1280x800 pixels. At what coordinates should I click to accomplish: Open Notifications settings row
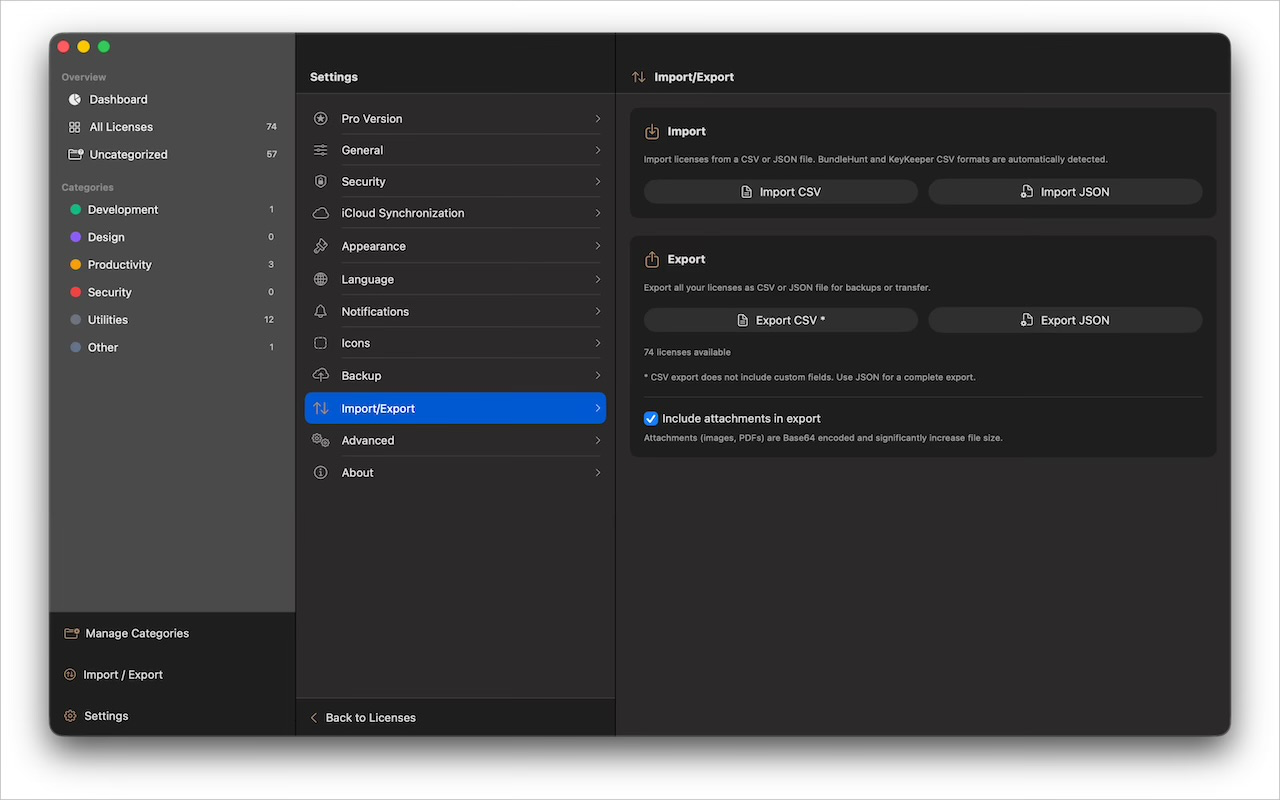(x=455, y=311)
